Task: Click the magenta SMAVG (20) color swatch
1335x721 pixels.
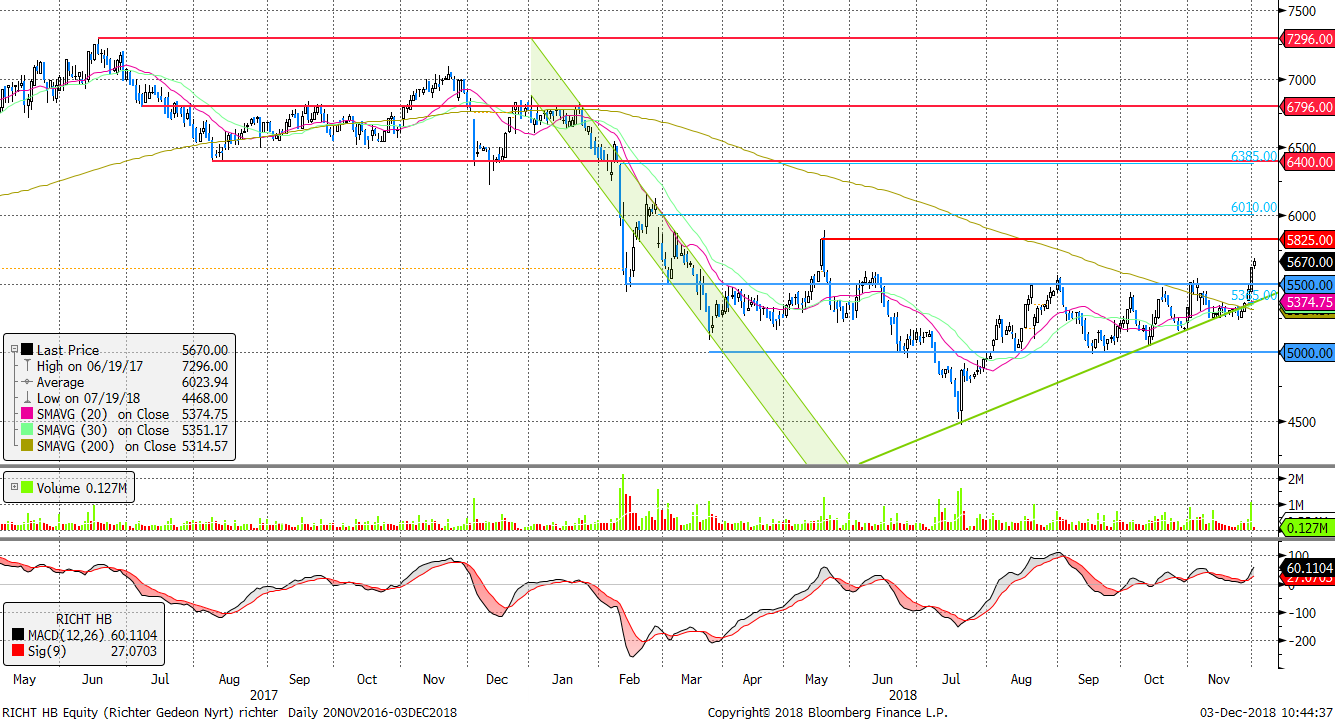Action: pyautogui.click(x=27, y=414)
